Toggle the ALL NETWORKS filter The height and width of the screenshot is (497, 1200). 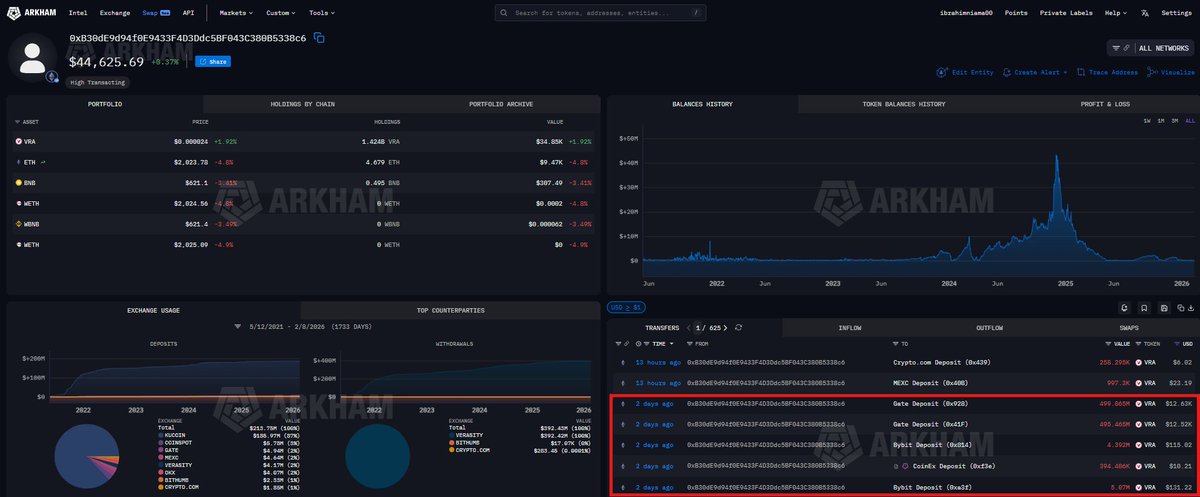pyautogui.click(x=1151, y=47)
